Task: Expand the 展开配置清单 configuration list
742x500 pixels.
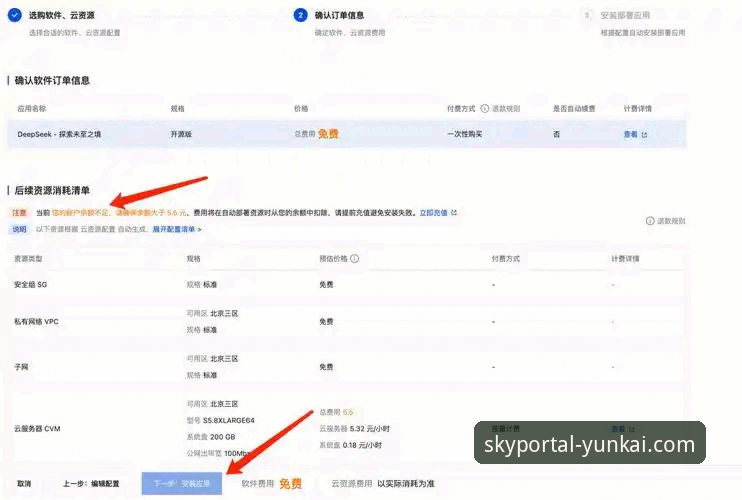Action: pos(177,229)
